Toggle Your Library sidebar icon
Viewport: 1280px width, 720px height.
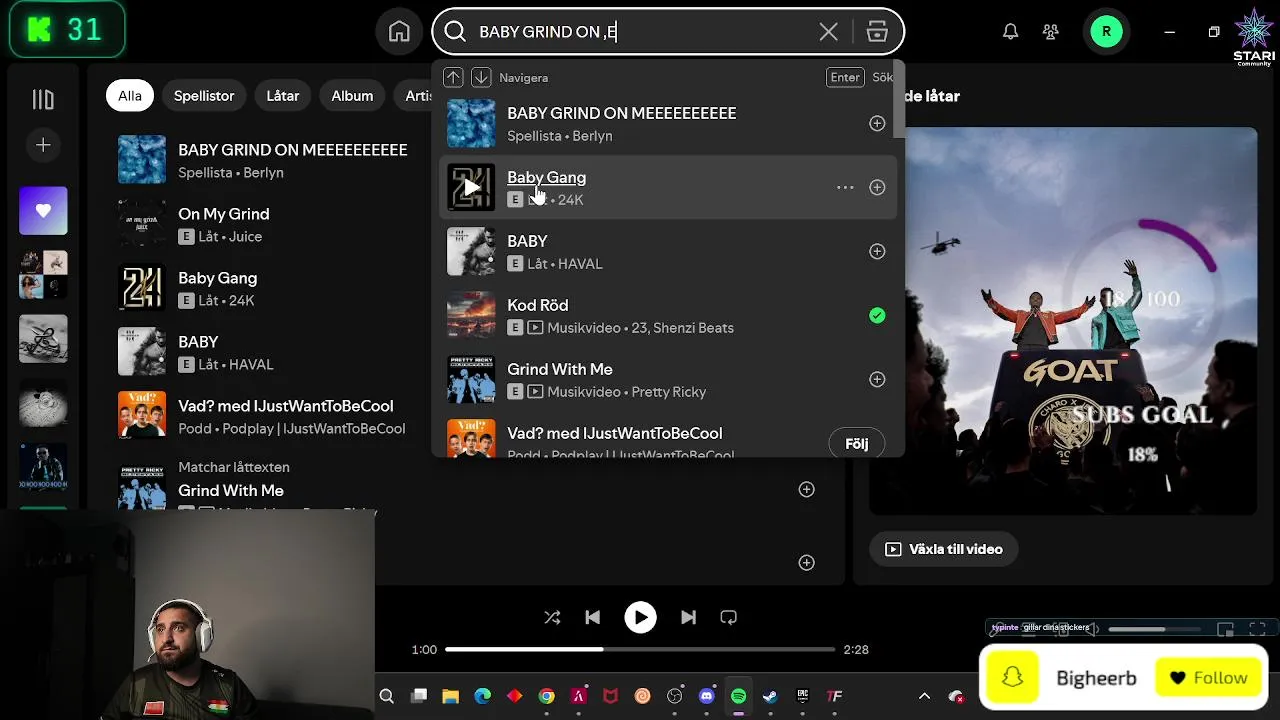tap(43, 99)
